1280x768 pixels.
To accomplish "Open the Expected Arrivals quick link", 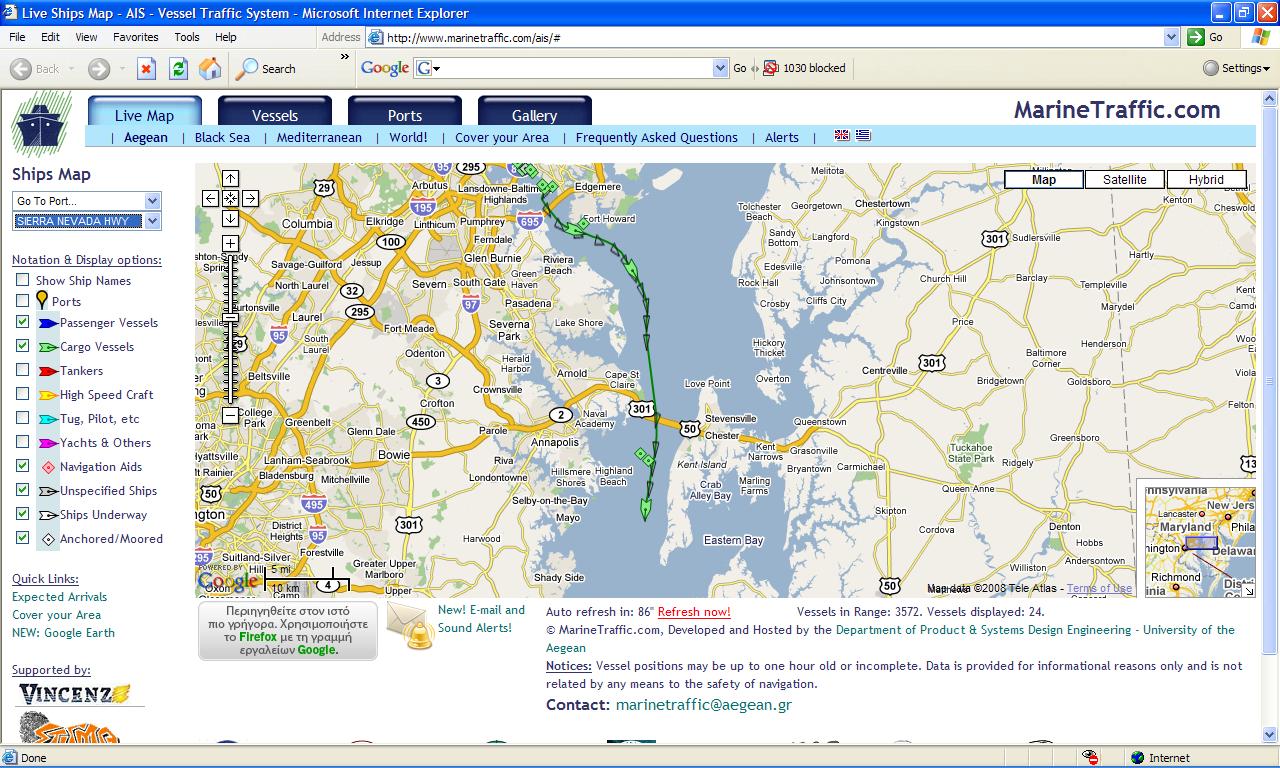I will pyautogui.click(x=59, y=597).
